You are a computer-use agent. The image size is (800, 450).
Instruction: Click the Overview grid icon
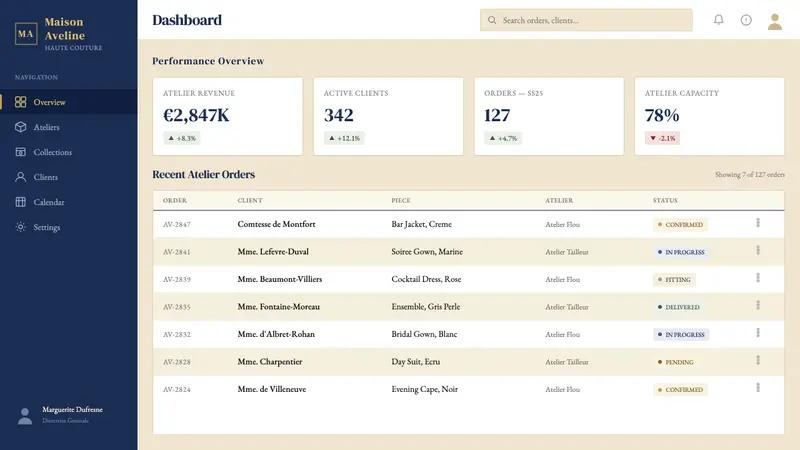coord(20,102)
